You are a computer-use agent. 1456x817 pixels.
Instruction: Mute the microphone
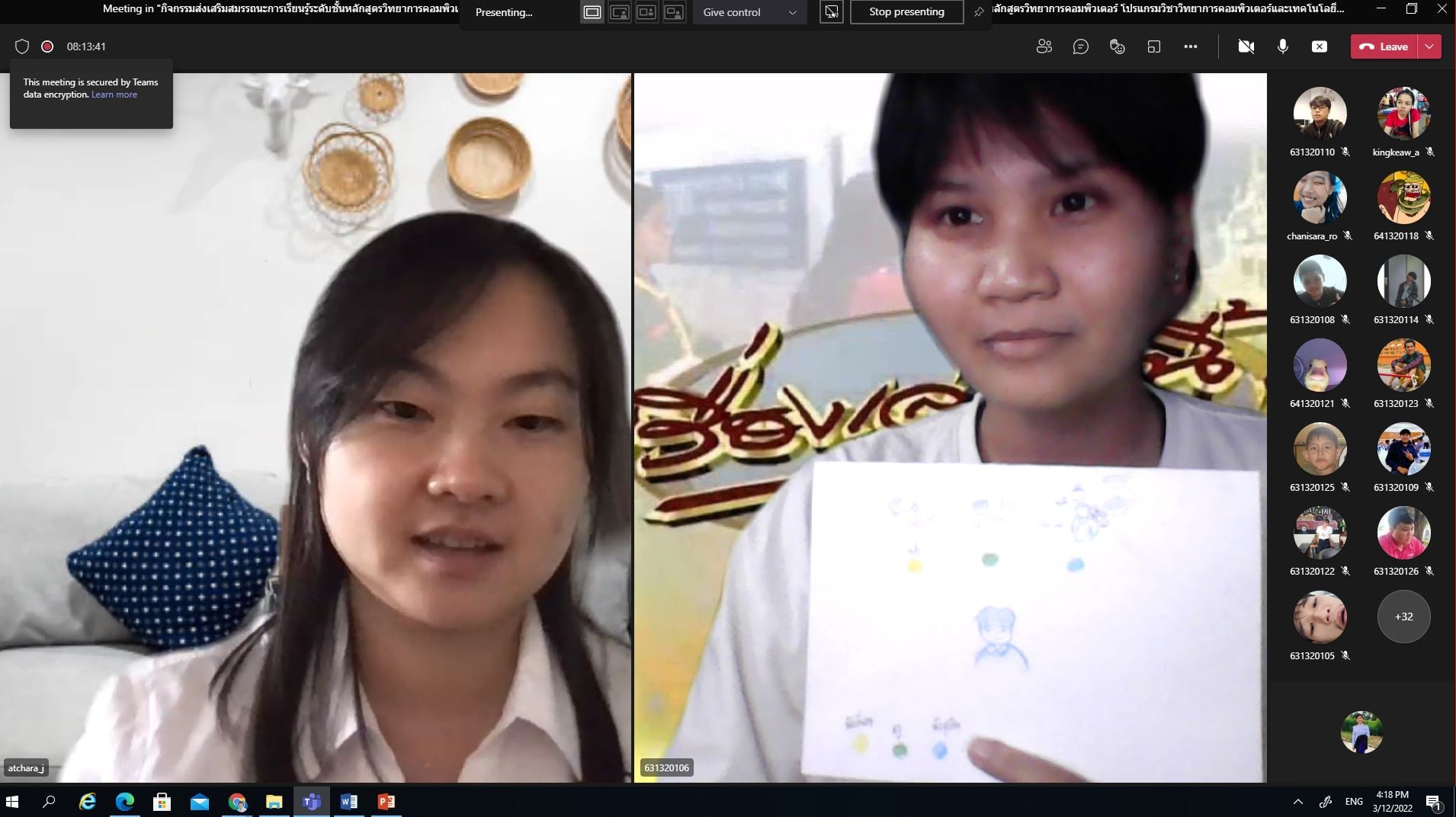click(1282, 46)
